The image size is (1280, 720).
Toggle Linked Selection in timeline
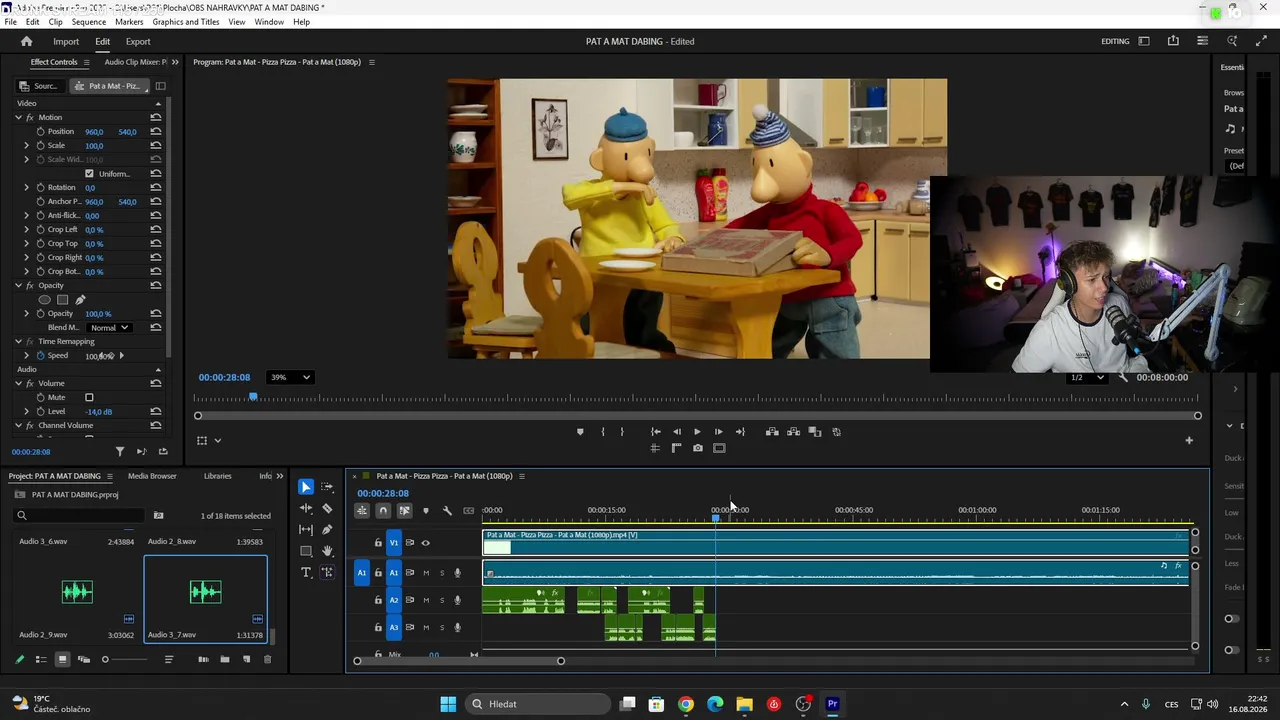click(404, 511)
